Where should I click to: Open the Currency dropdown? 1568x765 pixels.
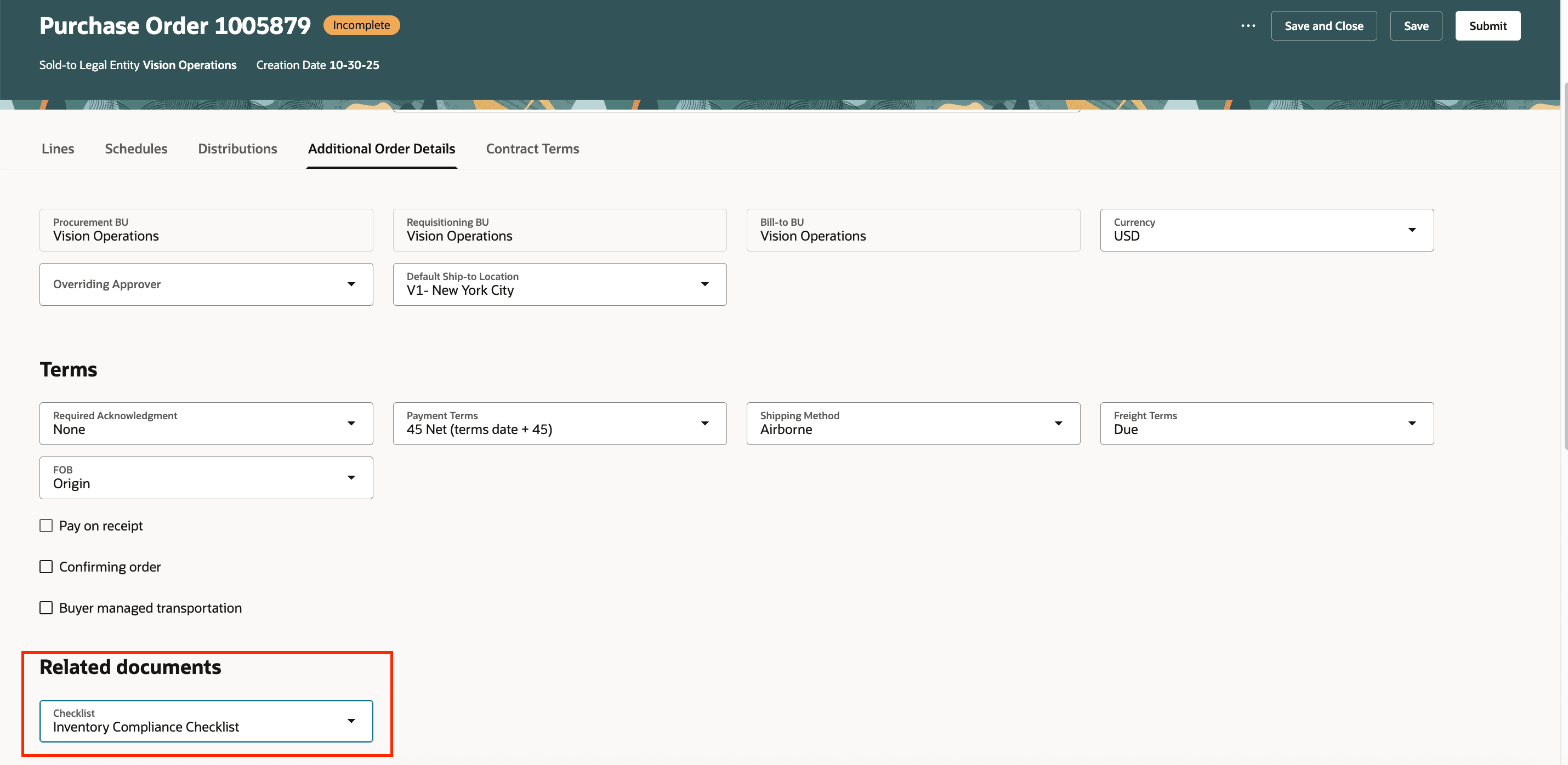(x=1413, y=230)
